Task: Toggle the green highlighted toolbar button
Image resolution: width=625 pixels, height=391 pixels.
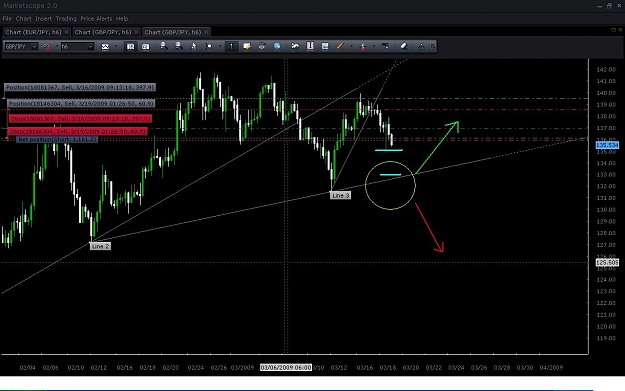Action: tap(231, 47)
